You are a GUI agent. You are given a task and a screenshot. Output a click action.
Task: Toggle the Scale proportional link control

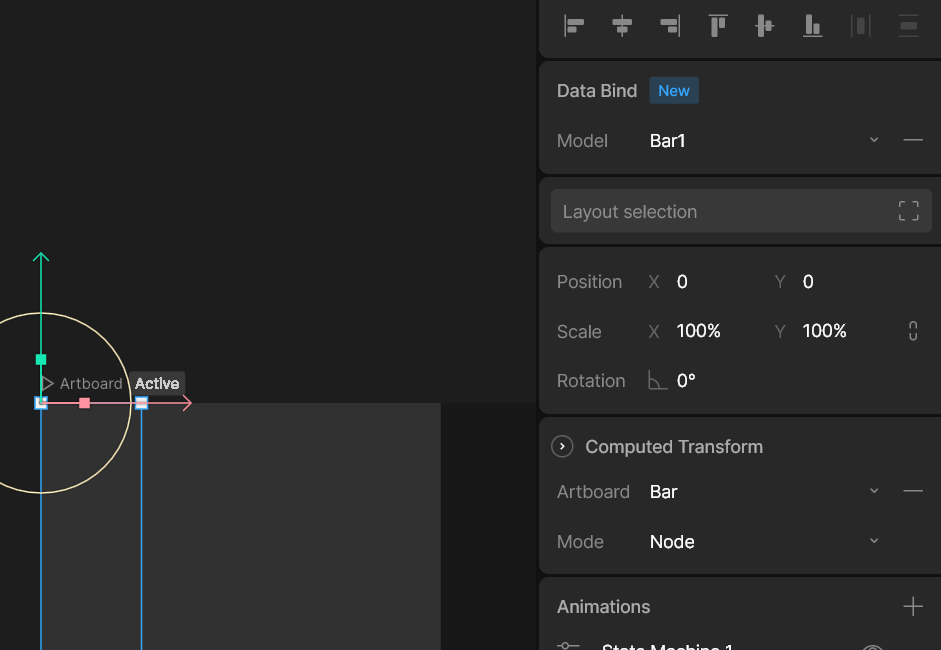(912, 330)
